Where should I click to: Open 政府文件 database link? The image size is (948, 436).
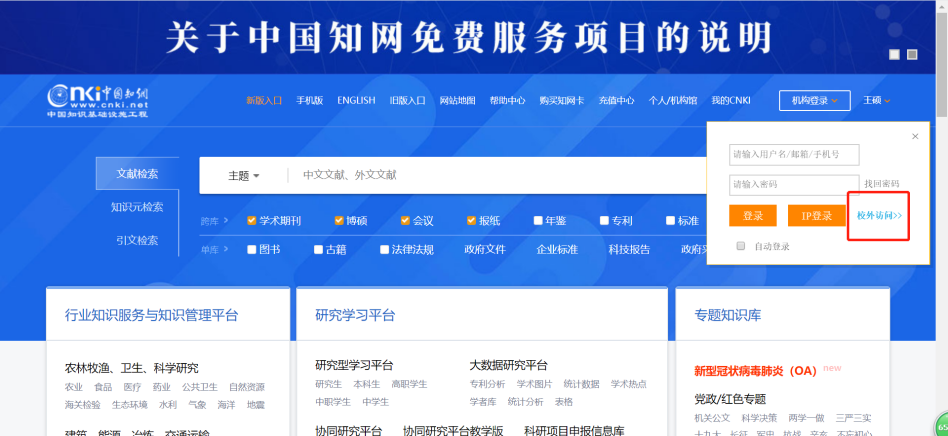pos(485,249)
